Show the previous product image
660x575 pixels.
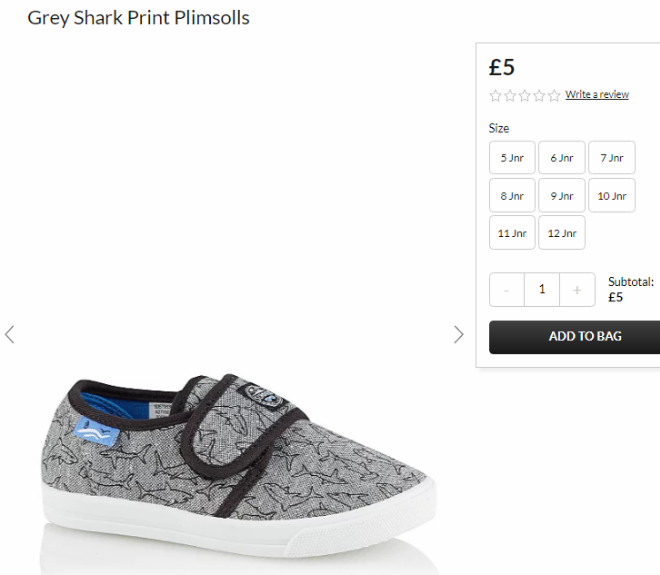click(x=10, y=335)
